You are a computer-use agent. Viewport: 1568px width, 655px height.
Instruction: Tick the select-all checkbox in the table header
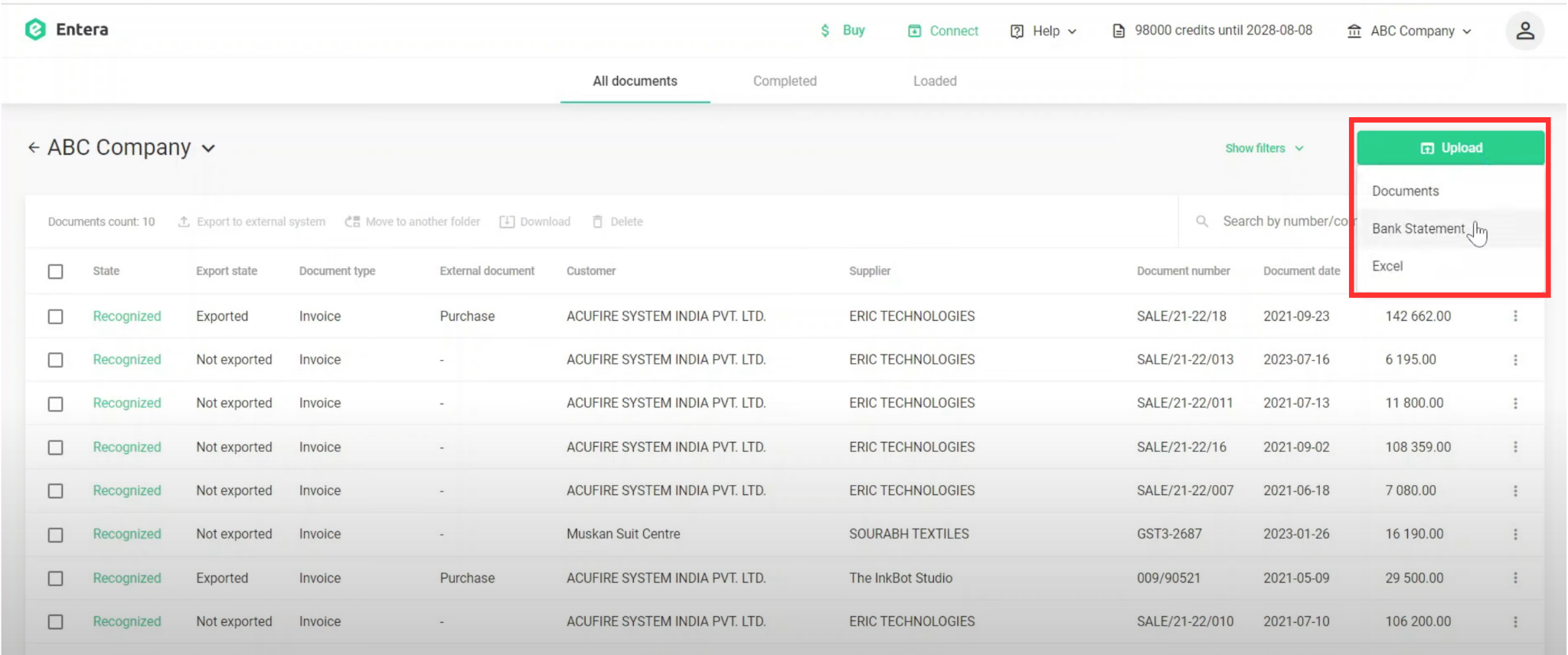(56, 272)
